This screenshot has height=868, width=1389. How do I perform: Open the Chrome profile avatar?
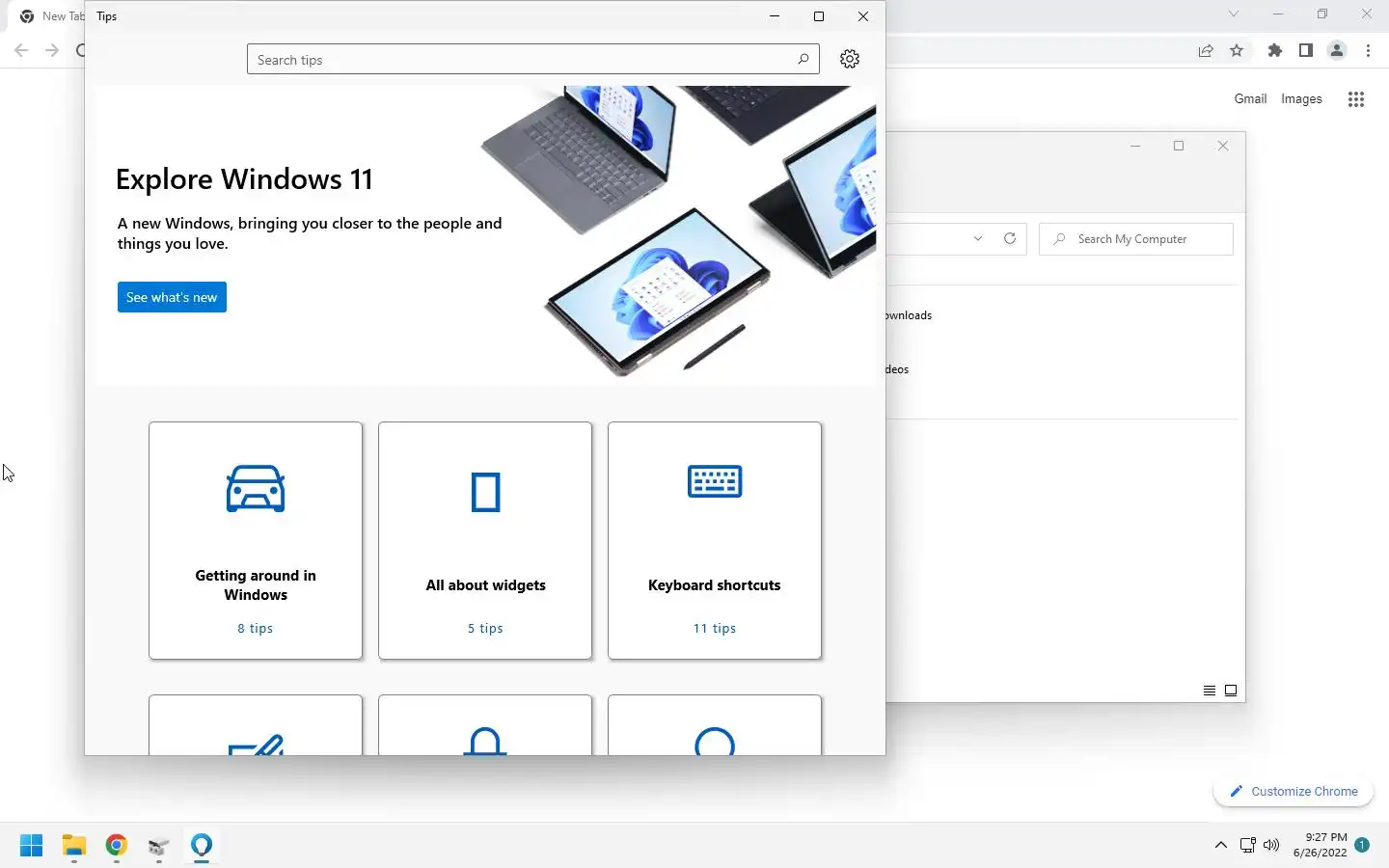click(x=1337, y=51)
